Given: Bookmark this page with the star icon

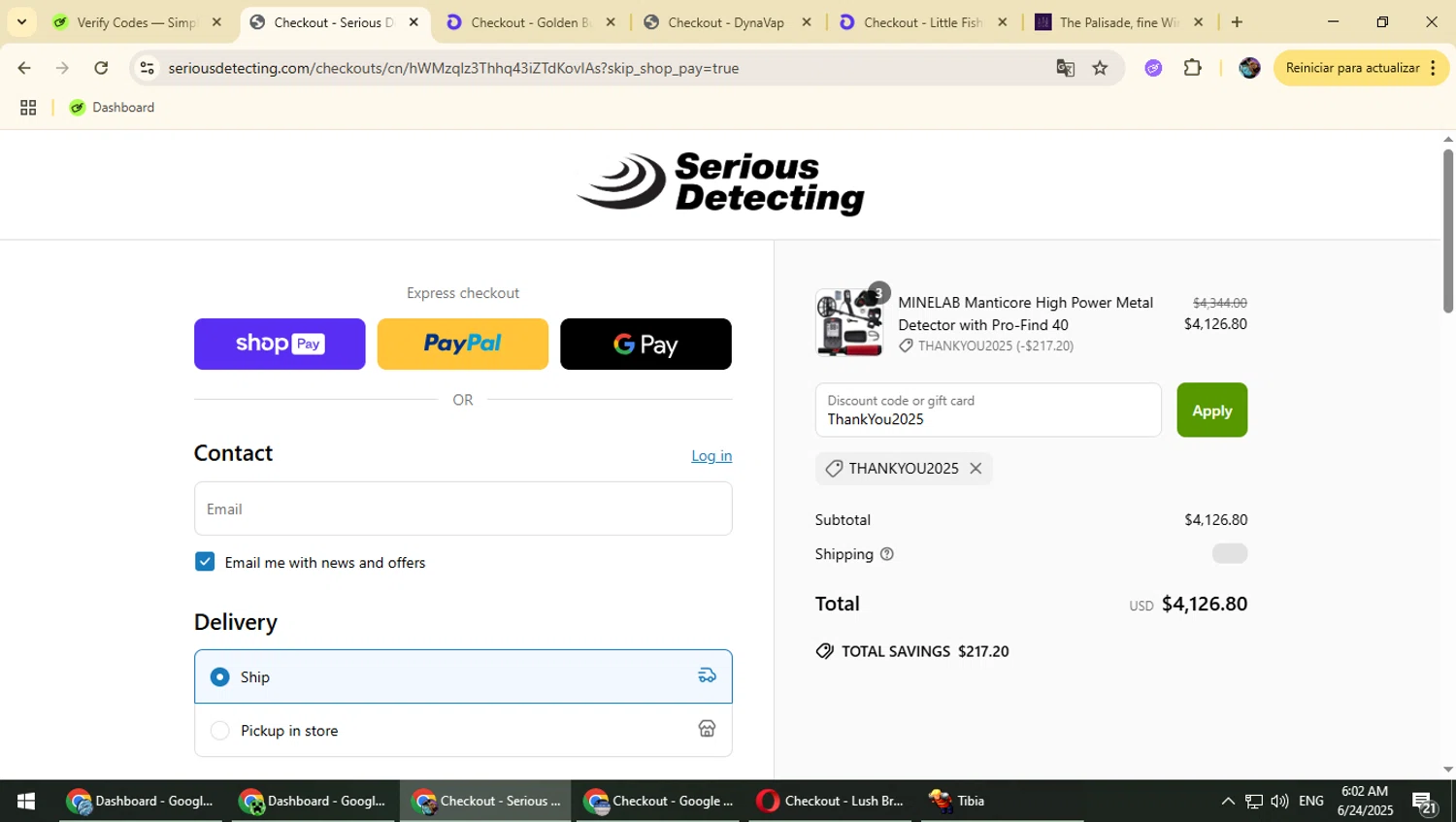Looking at the screenshot, I should pyautogui.click(x=1100, y=68).
